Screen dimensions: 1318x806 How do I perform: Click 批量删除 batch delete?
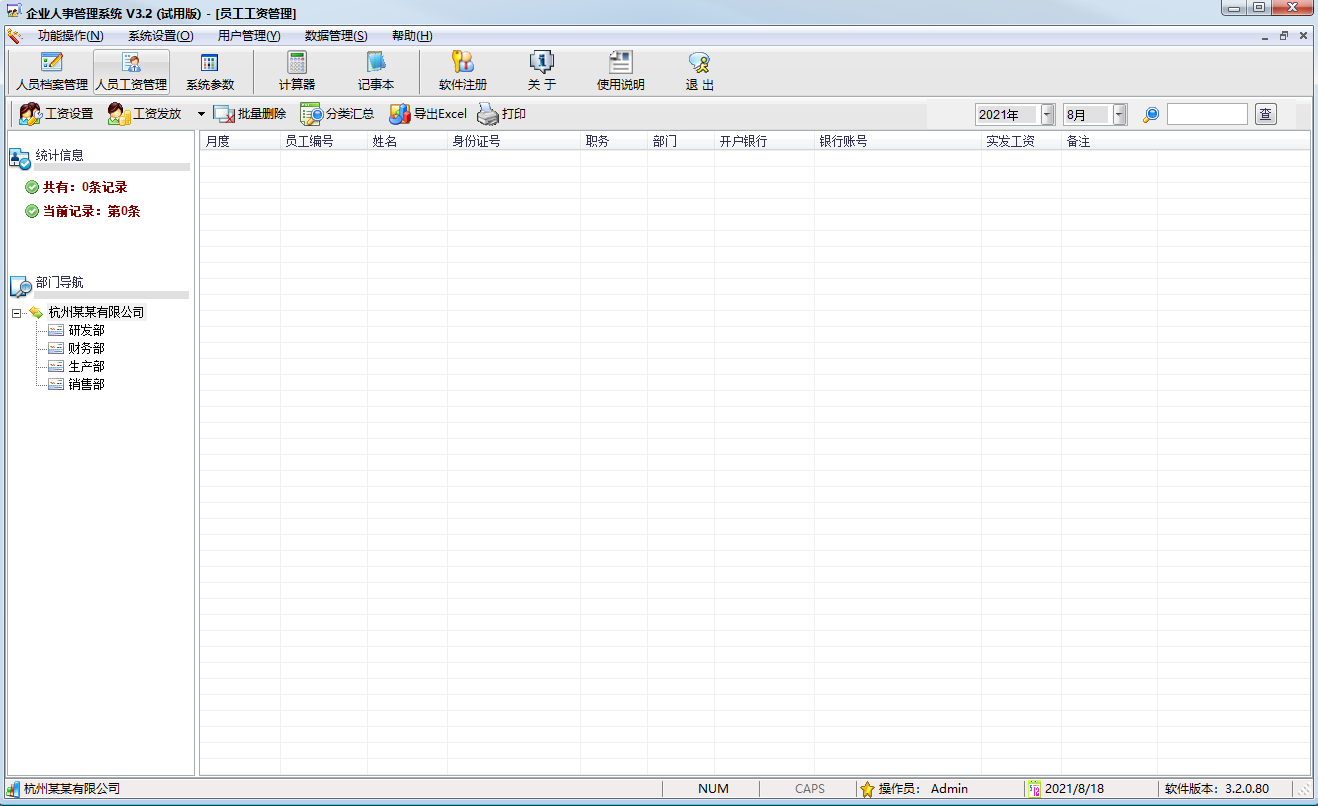(x=250, y=114)
